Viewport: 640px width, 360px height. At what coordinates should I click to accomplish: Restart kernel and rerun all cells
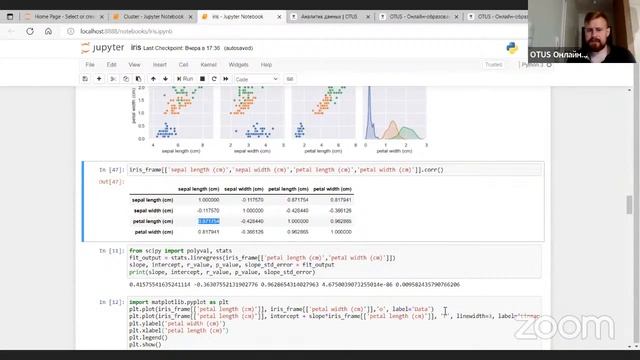[x=226, y=79]
